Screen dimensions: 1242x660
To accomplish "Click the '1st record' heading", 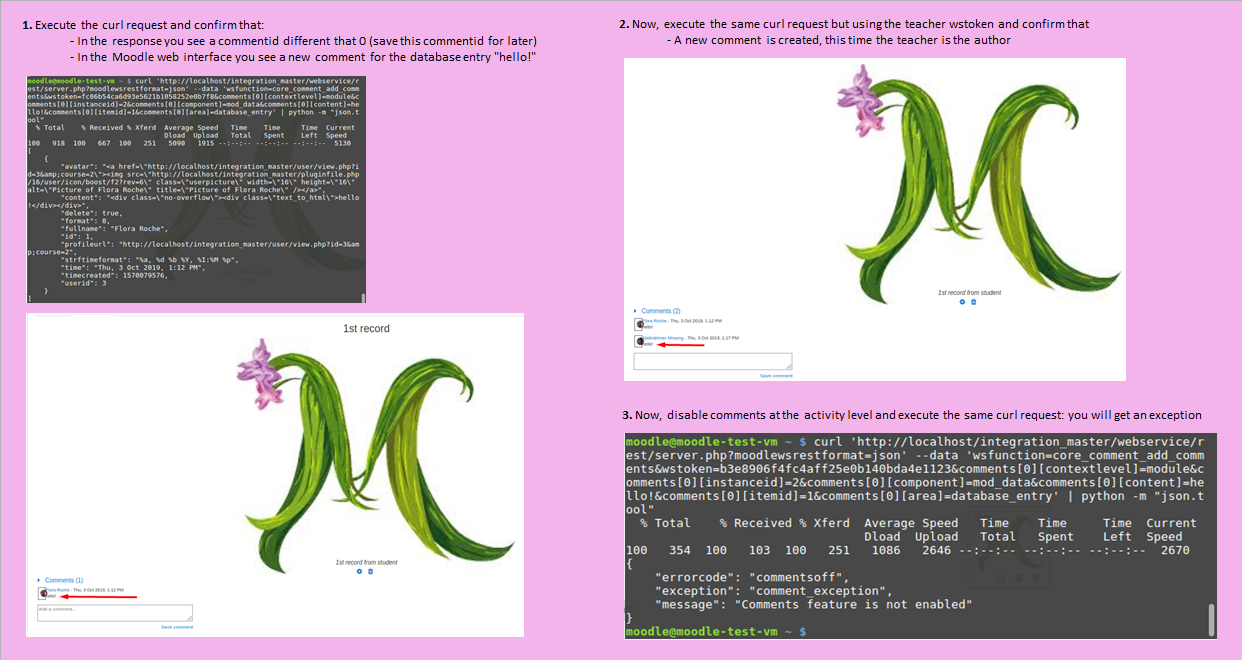I will click(366, 328).
